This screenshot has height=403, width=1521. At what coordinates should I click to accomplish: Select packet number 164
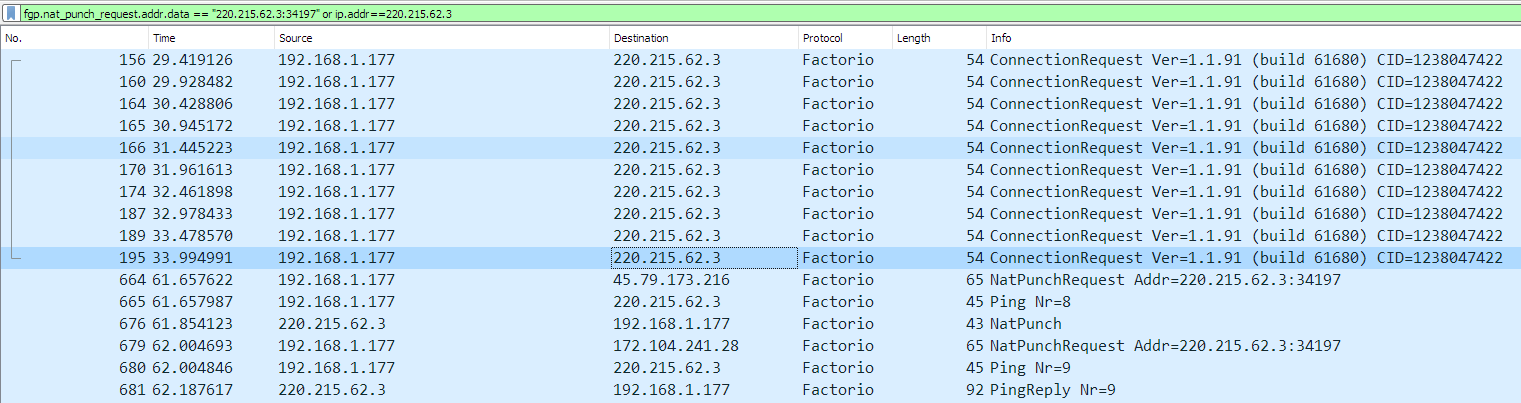[x=760, y=103]
